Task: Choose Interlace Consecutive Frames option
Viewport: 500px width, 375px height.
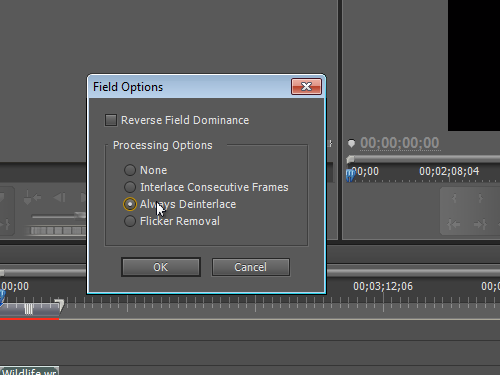Action: click(x=130, y=187)
